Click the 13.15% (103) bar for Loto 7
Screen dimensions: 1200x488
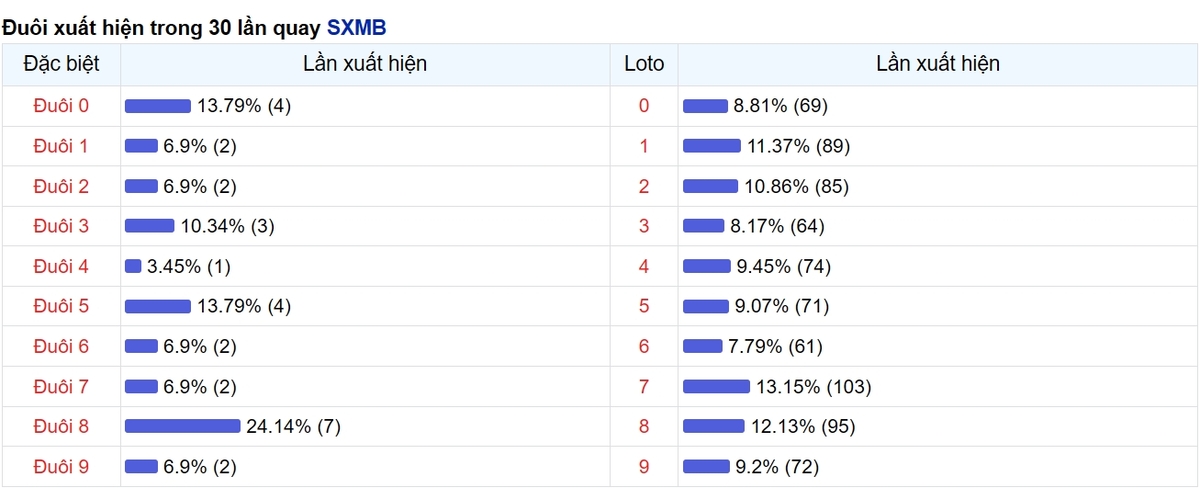pos(716,387)
